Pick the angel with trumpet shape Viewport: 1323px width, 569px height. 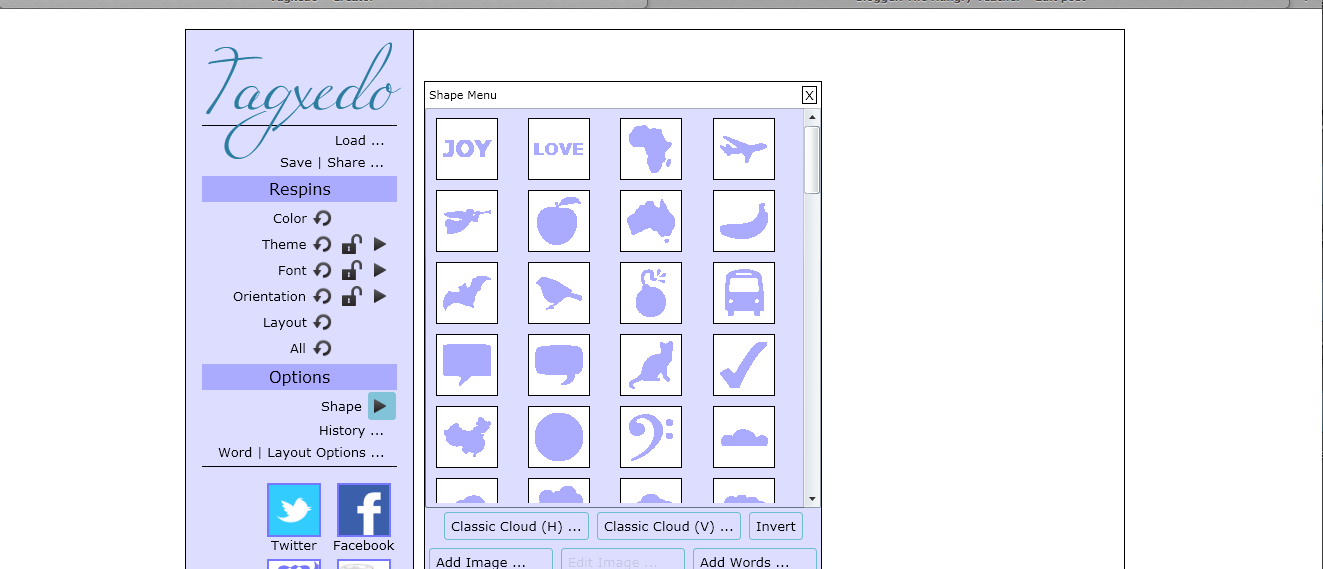(x=467, y=221)
